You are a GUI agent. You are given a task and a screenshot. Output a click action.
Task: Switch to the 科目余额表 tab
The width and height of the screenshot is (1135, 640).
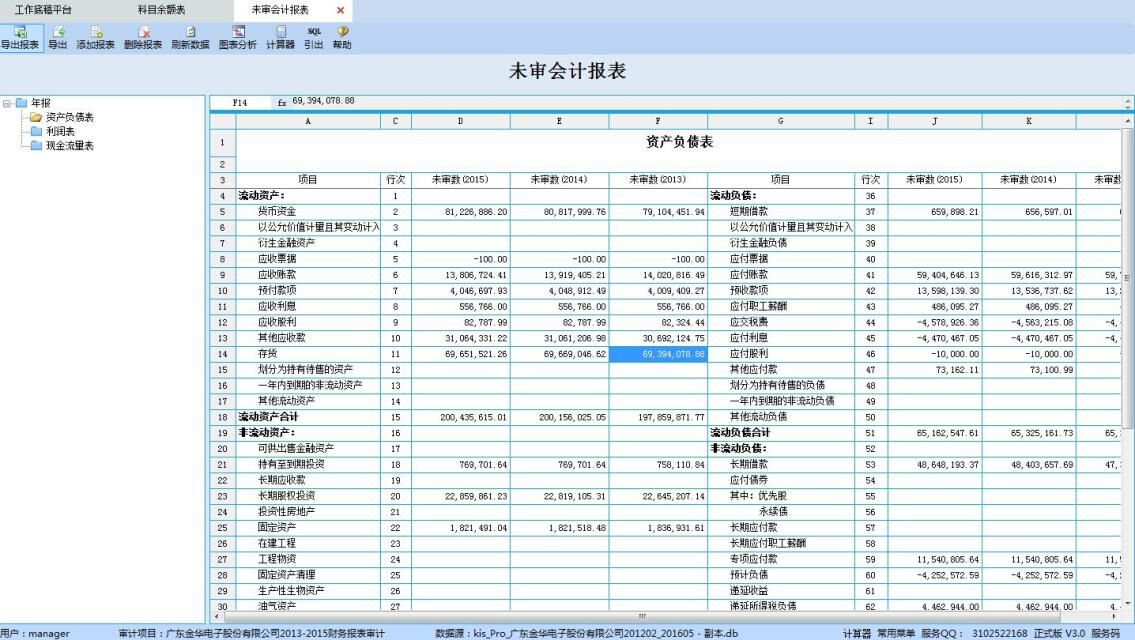coord(161,9)
